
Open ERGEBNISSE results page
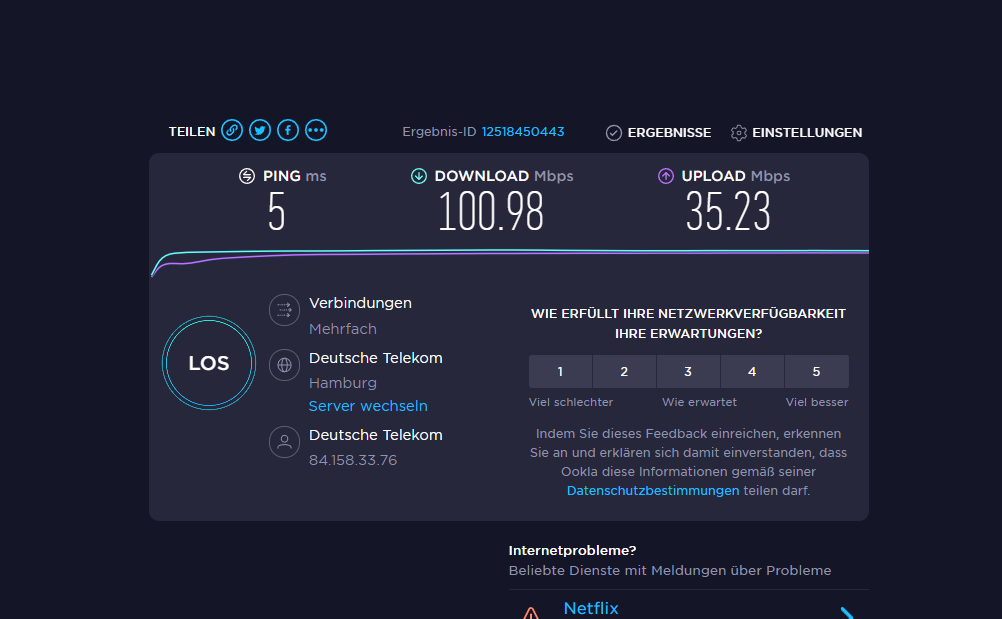click(x=669, y=133)
